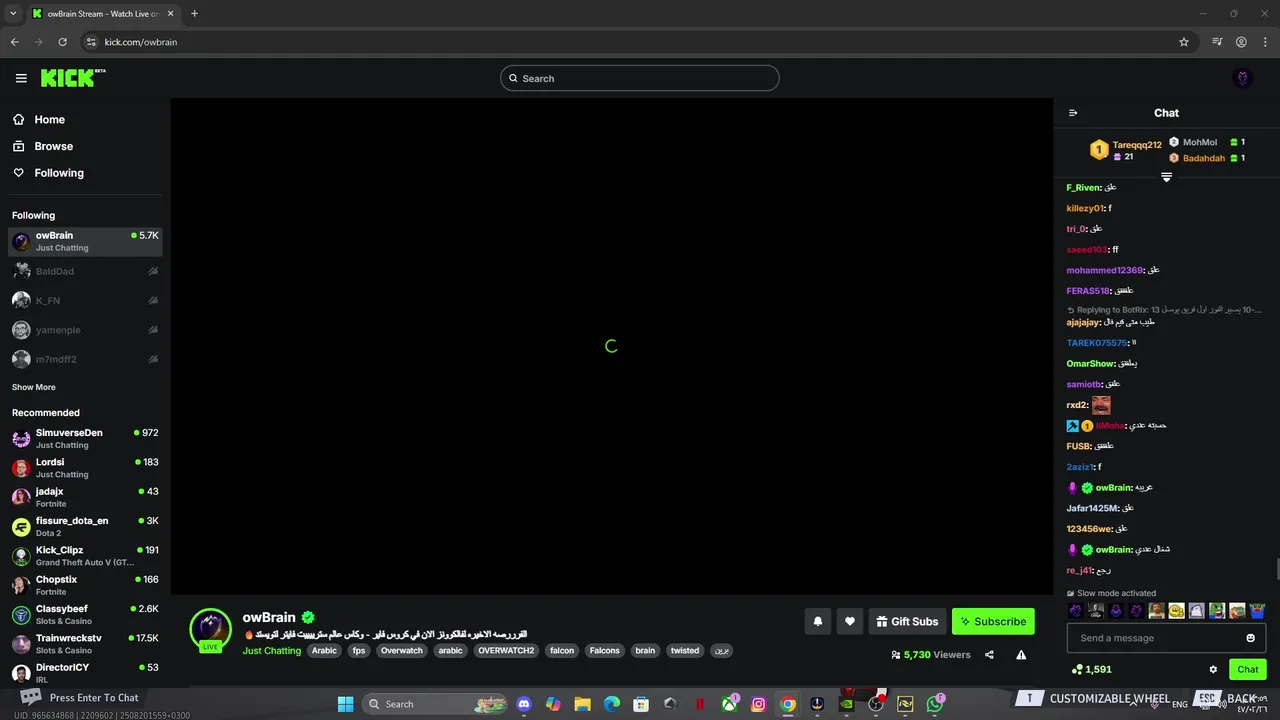Open a new Chrome tab
Image resolution: width=1280 pixels, height=720 pixels.
[194, 13]
